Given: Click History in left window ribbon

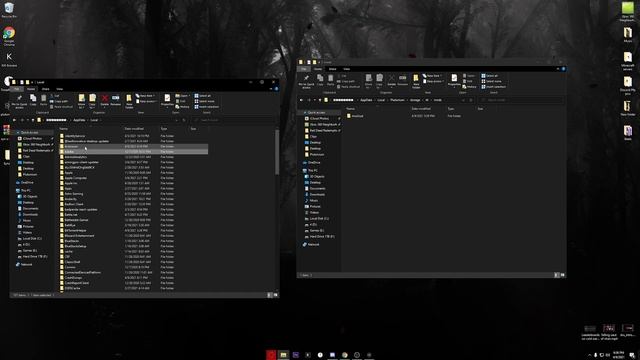Looking at the screenshot, I should click(183, 107).
